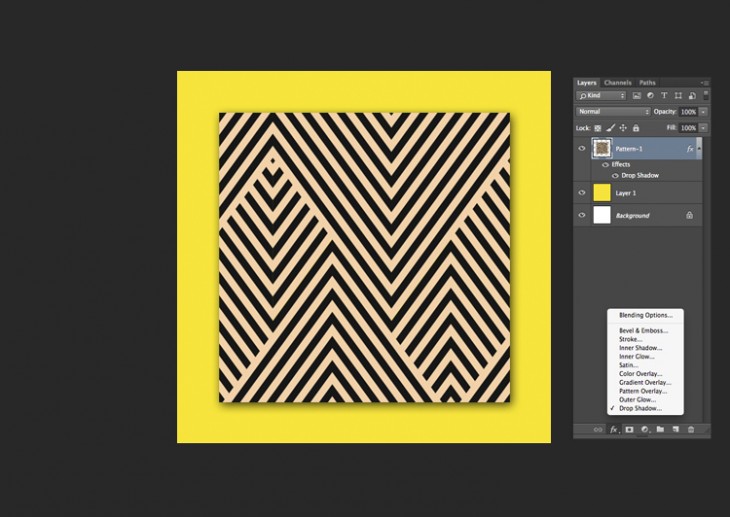Select the Pattern-1 layer name

(629, 149)
